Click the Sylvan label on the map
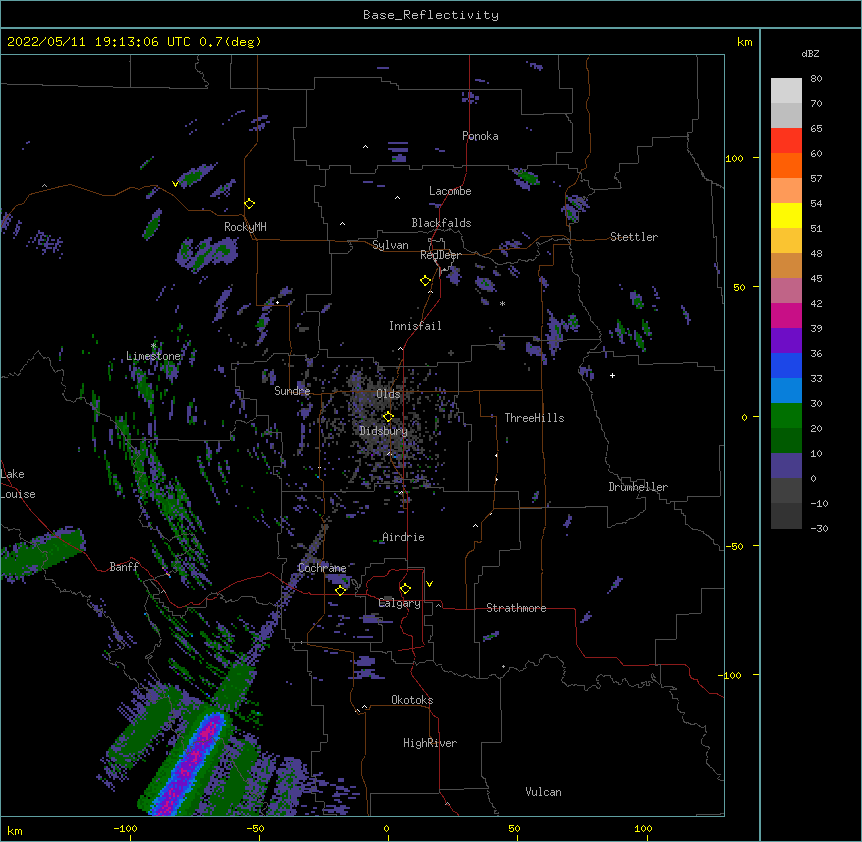This screenshot has width=862, height=842. pos(390,245)
